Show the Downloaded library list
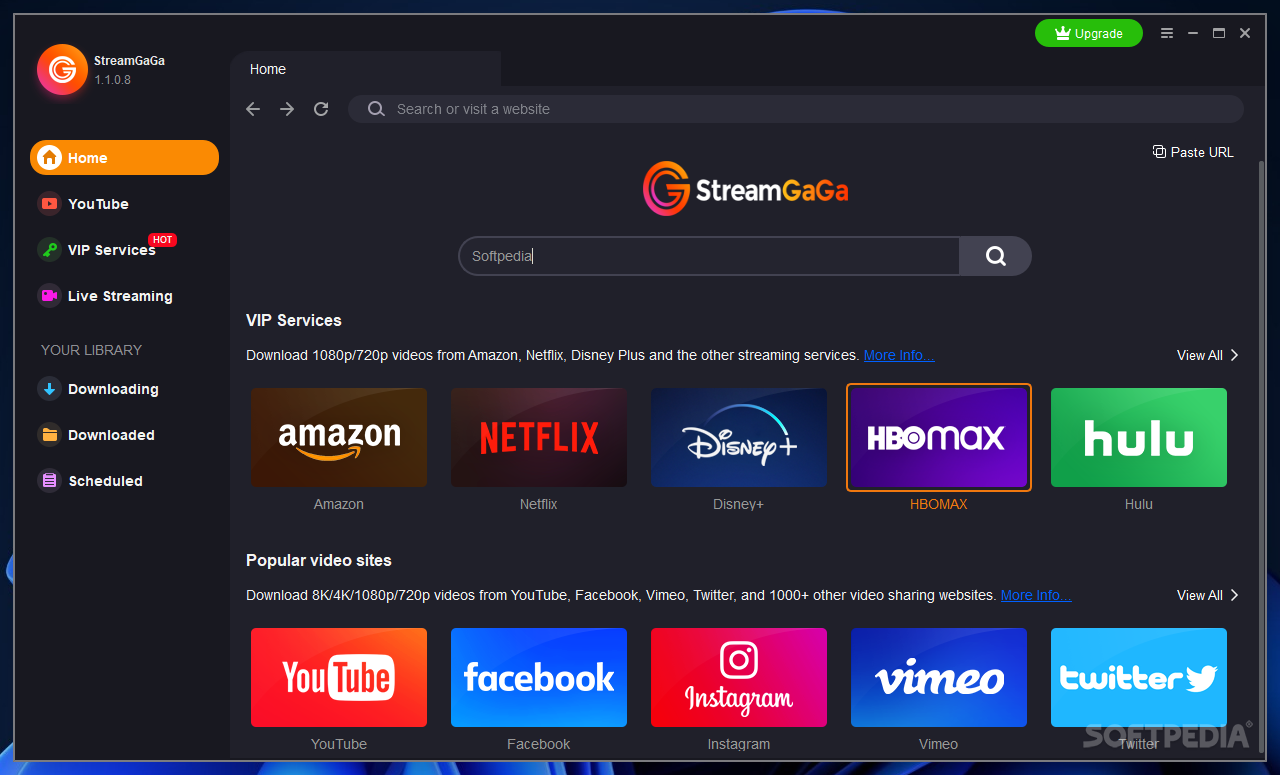This screenshot has height=775, width=1280. click(97, 435)
